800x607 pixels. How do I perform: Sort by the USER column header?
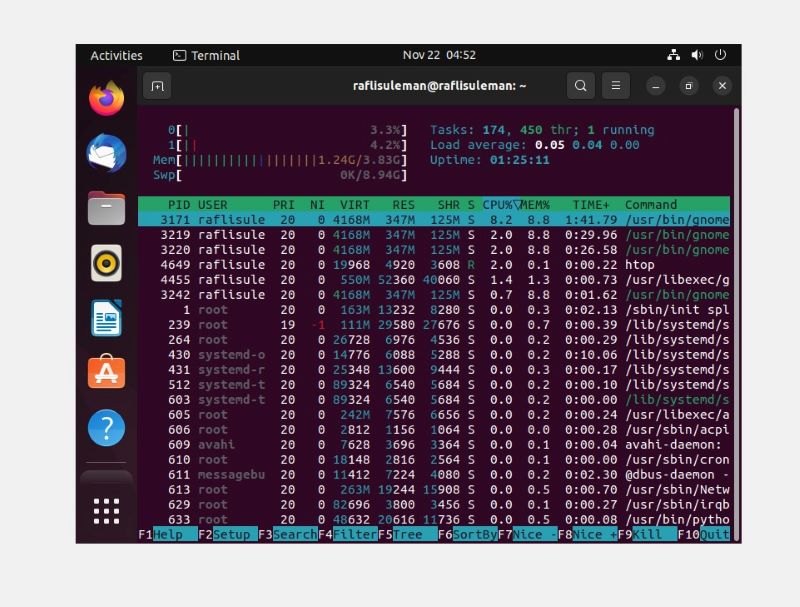(213, 205)
